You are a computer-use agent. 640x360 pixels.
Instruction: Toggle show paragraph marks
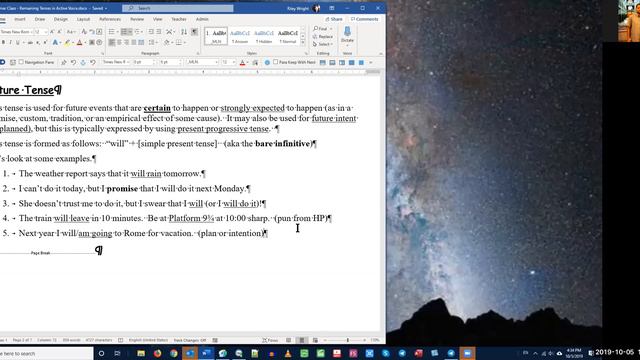(x=195, y=32)
